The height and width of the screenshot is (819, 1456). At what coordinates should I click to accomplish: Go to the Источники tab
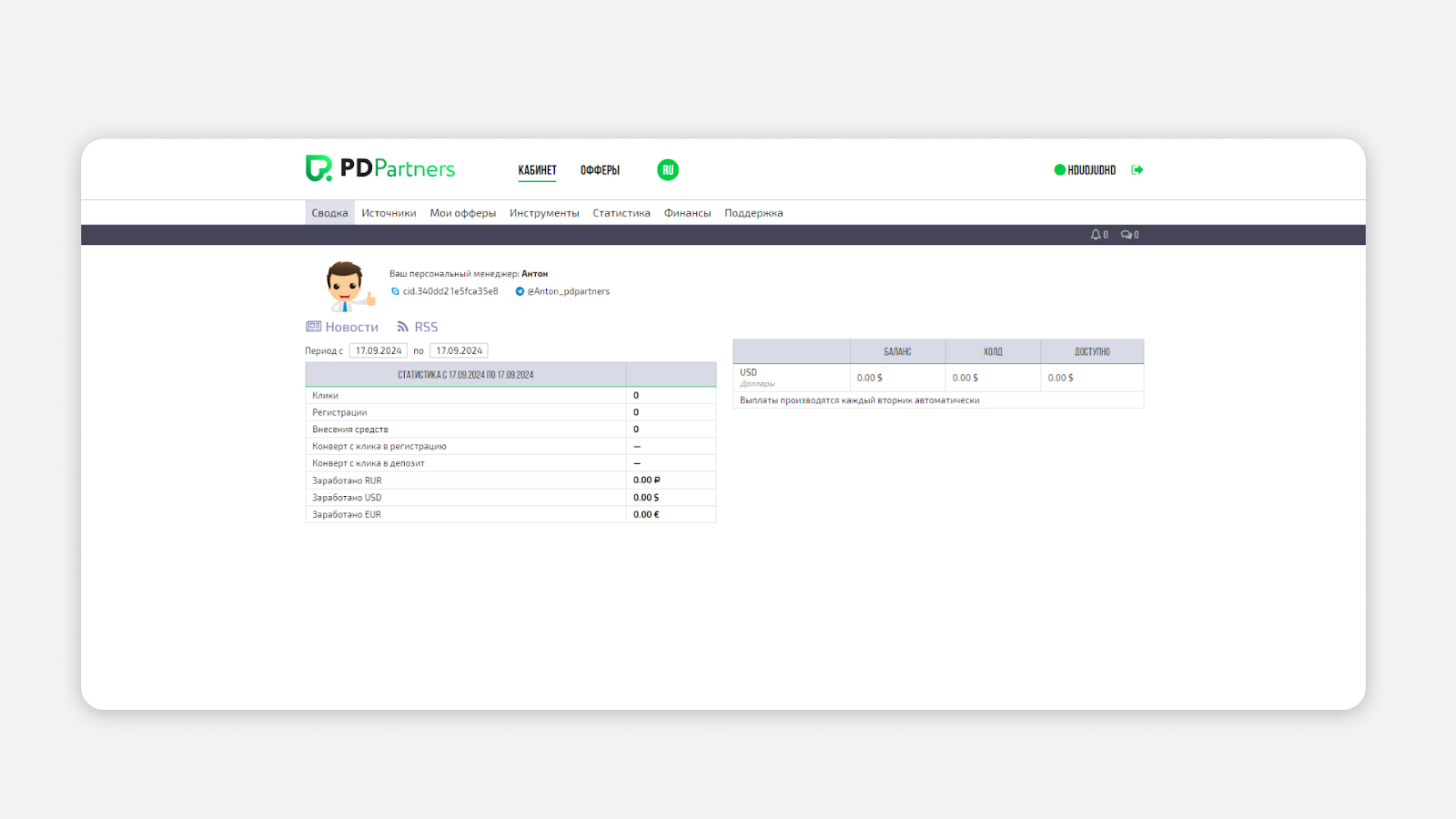pyautogui.click(x=389, y=213)
